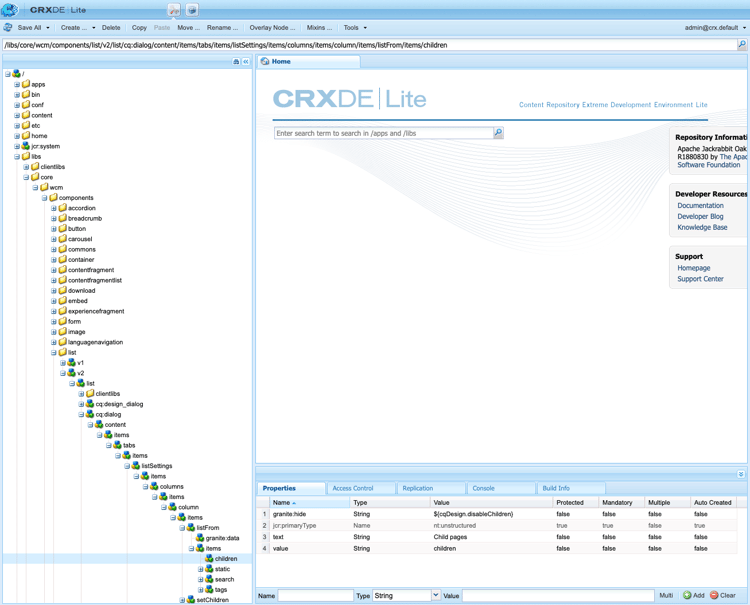Open the Support Center link

click(x=700, y=279)
